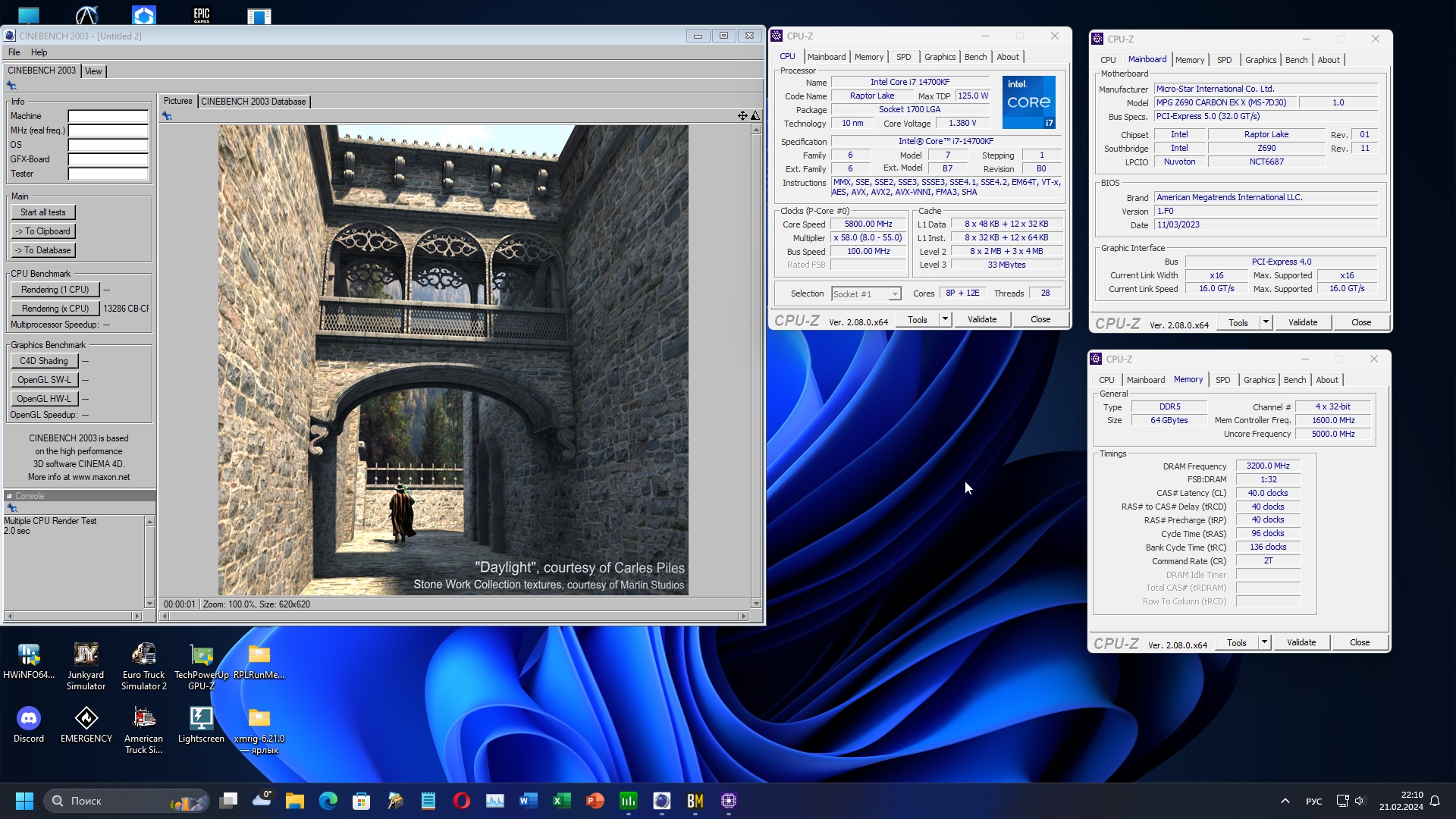
Task: Open Tools dropdown arrow in Memory window
Action: coord(1264,642)
